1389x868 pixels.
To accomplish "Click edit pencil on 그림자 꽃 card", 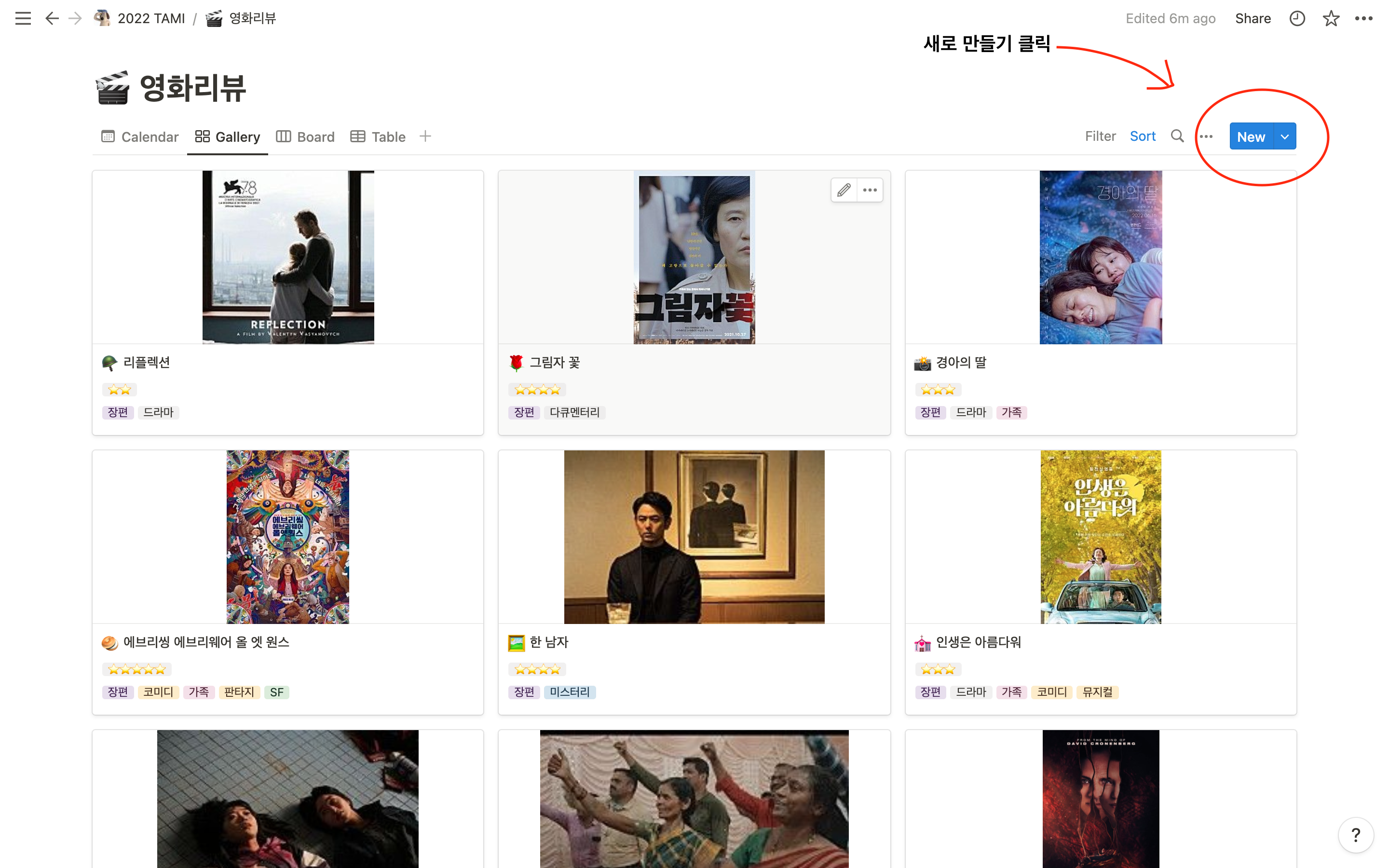I will point(844,190).
